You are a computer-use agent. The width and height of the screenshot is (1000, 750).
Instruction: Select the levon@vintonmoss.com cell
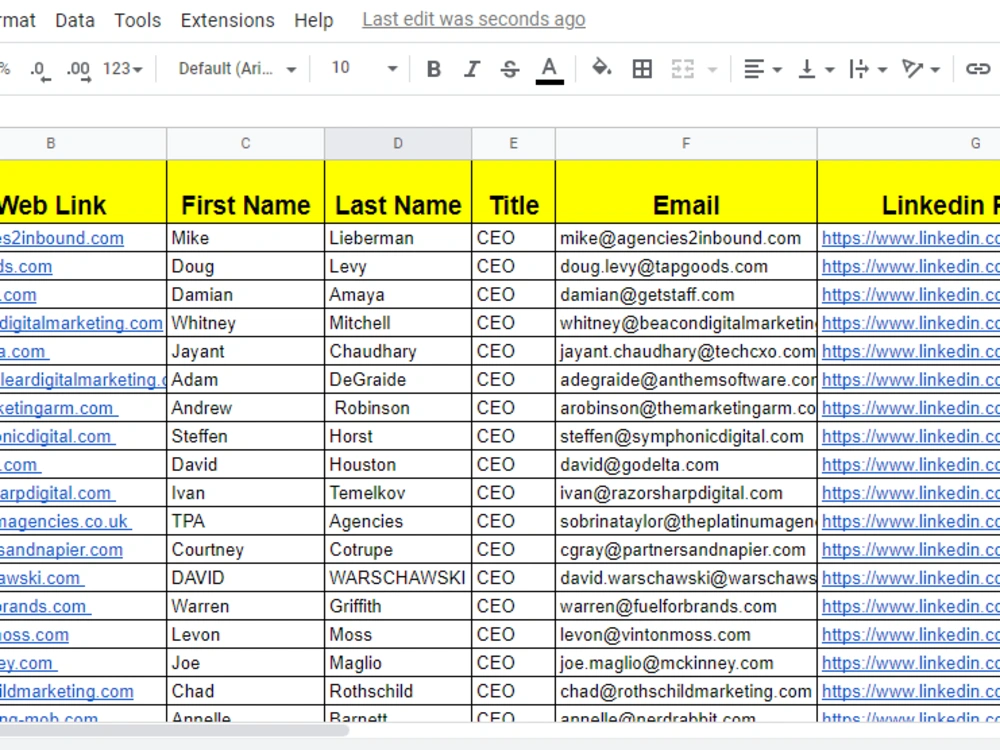point(686,635)
